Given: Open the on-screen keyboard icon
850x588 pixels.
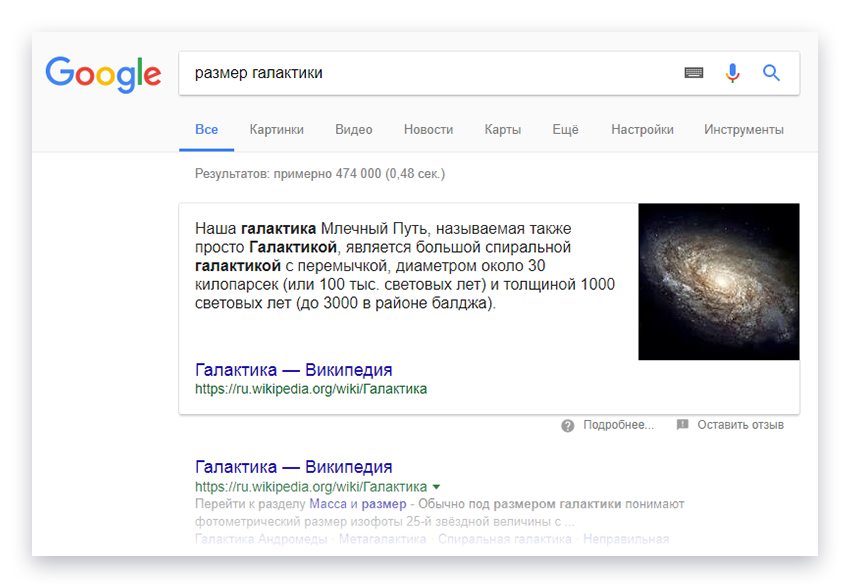Looking at the screenshot, I should click(693, 73).
